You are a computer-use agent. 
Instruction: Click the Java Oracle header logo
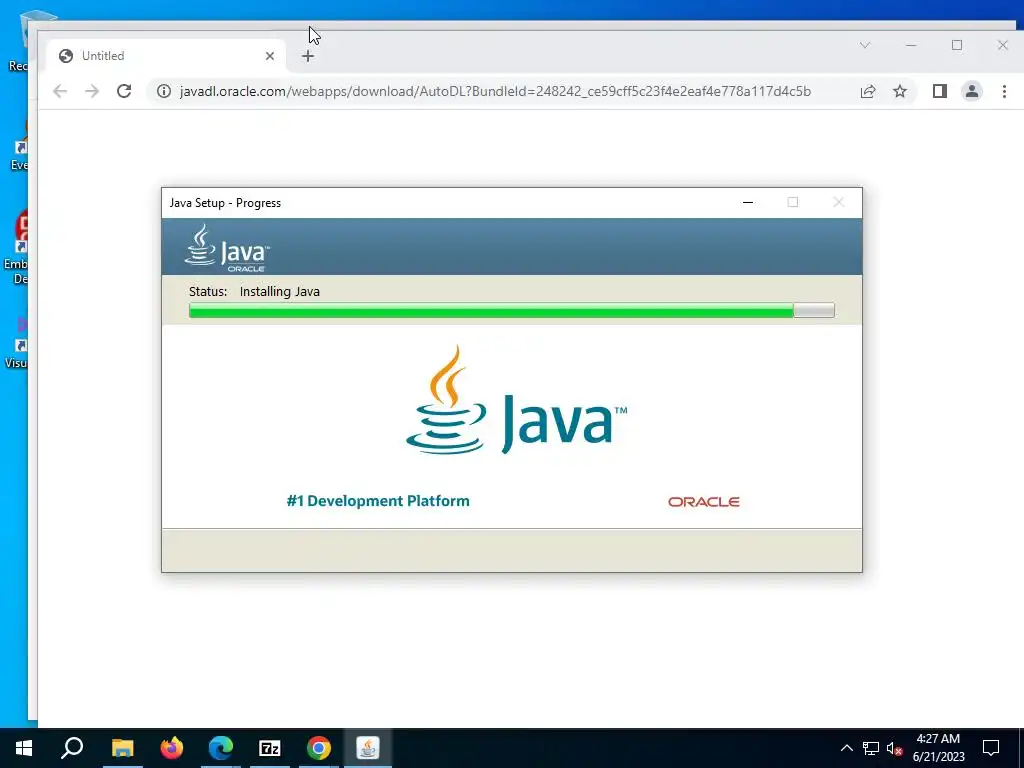point(227,248)
